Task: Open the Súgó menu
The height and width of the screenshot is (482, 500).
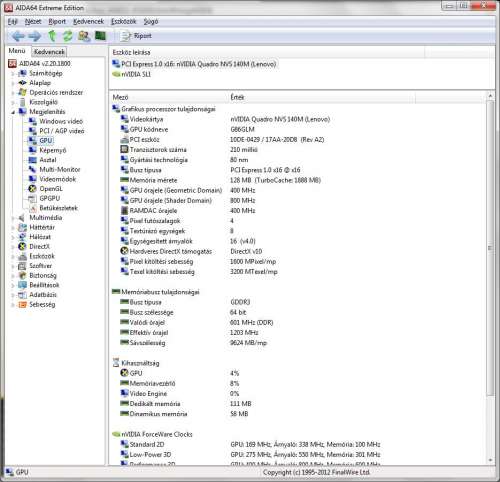Action: tap(151, 22)
